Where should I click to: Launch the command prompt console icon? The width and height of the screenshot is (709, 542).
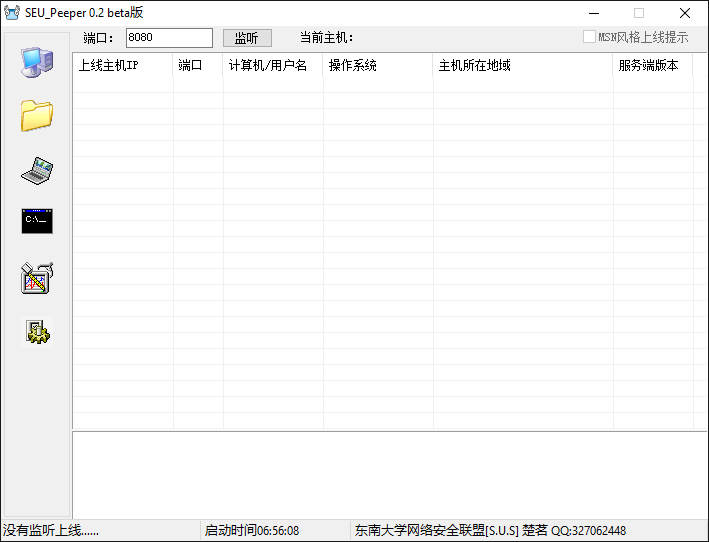click(x=37, y=221)
